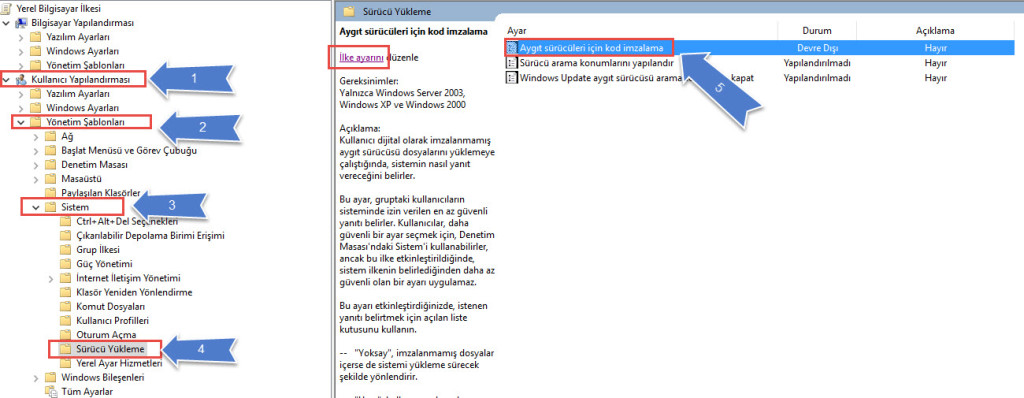Select Başlat Menüsü ve Görev Çubuğu folder icon

(50, 150)
